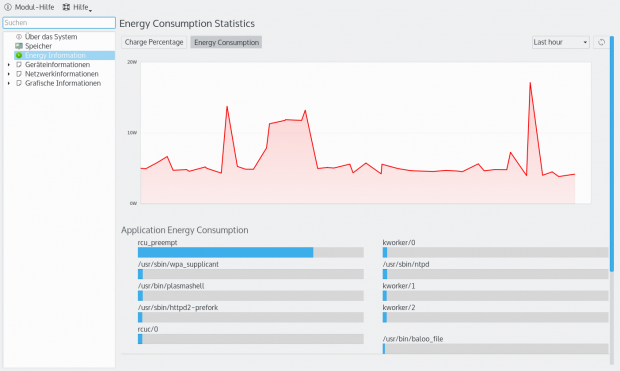Image resolution: width=620 pixels, height=371 pixels.
Task: Click the 10W axis label
Action: (132, 133)
